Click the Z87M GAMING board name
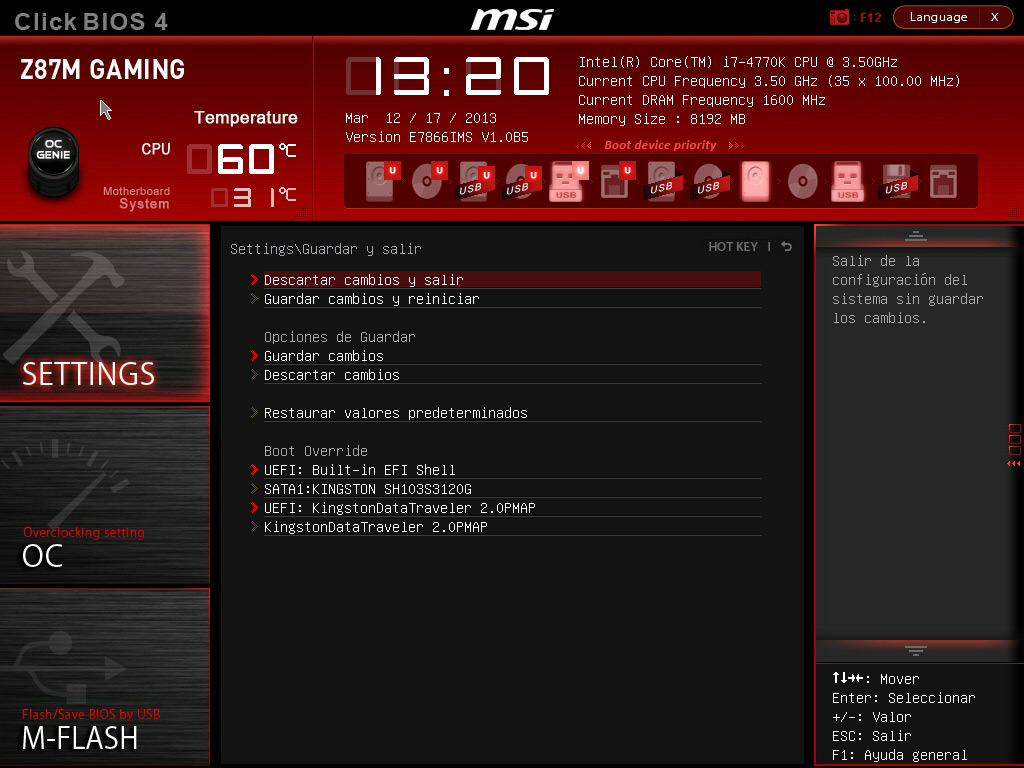1024x768 pixels. pos(103,70)
